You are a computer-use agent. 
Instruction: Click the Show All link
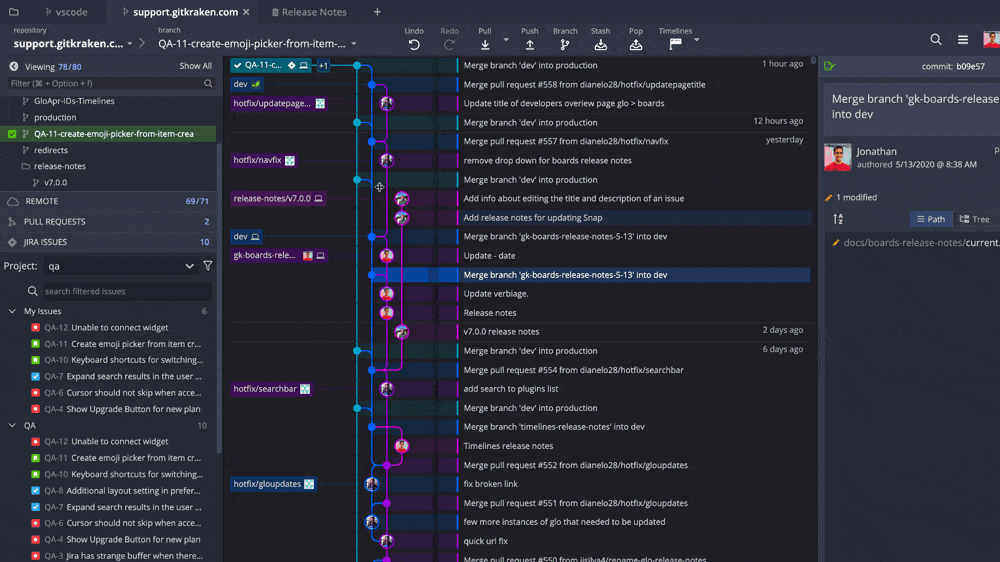(195, 66)
